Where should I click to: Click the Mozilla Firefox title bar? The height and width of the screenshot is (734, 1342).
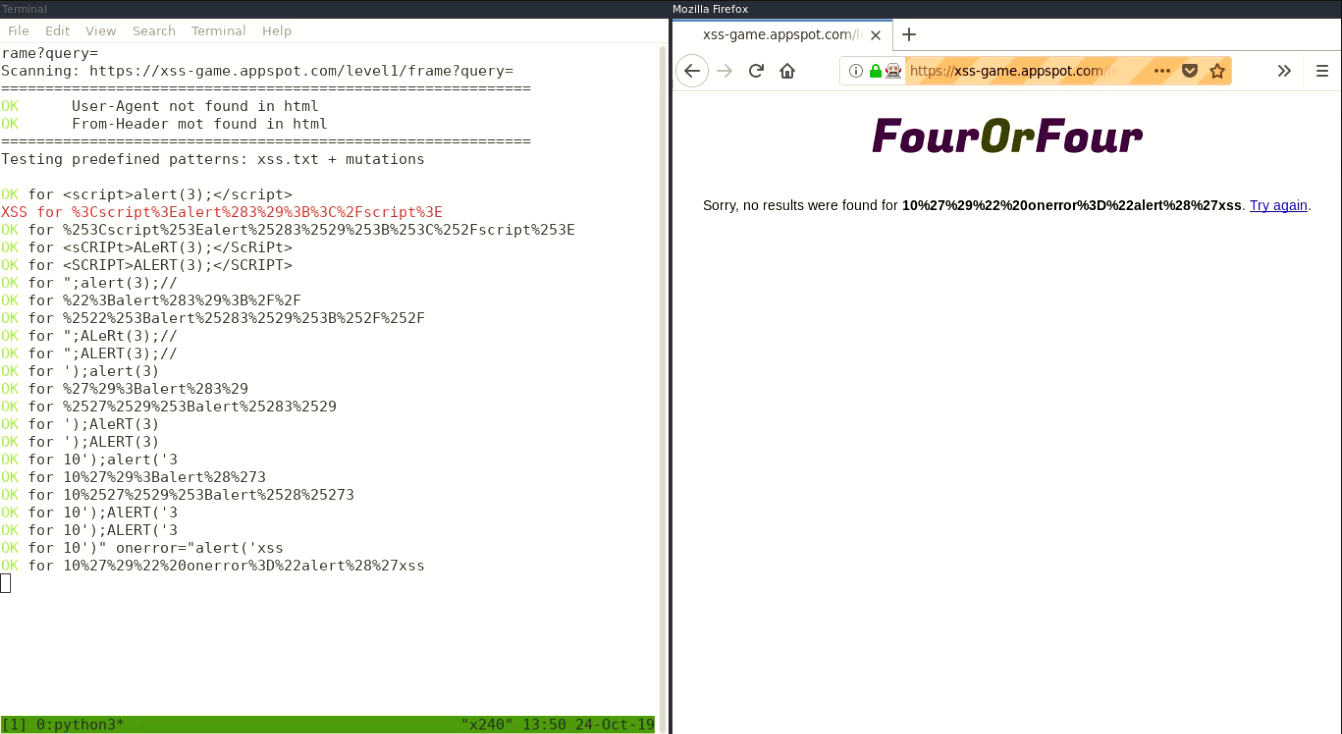1006,9
